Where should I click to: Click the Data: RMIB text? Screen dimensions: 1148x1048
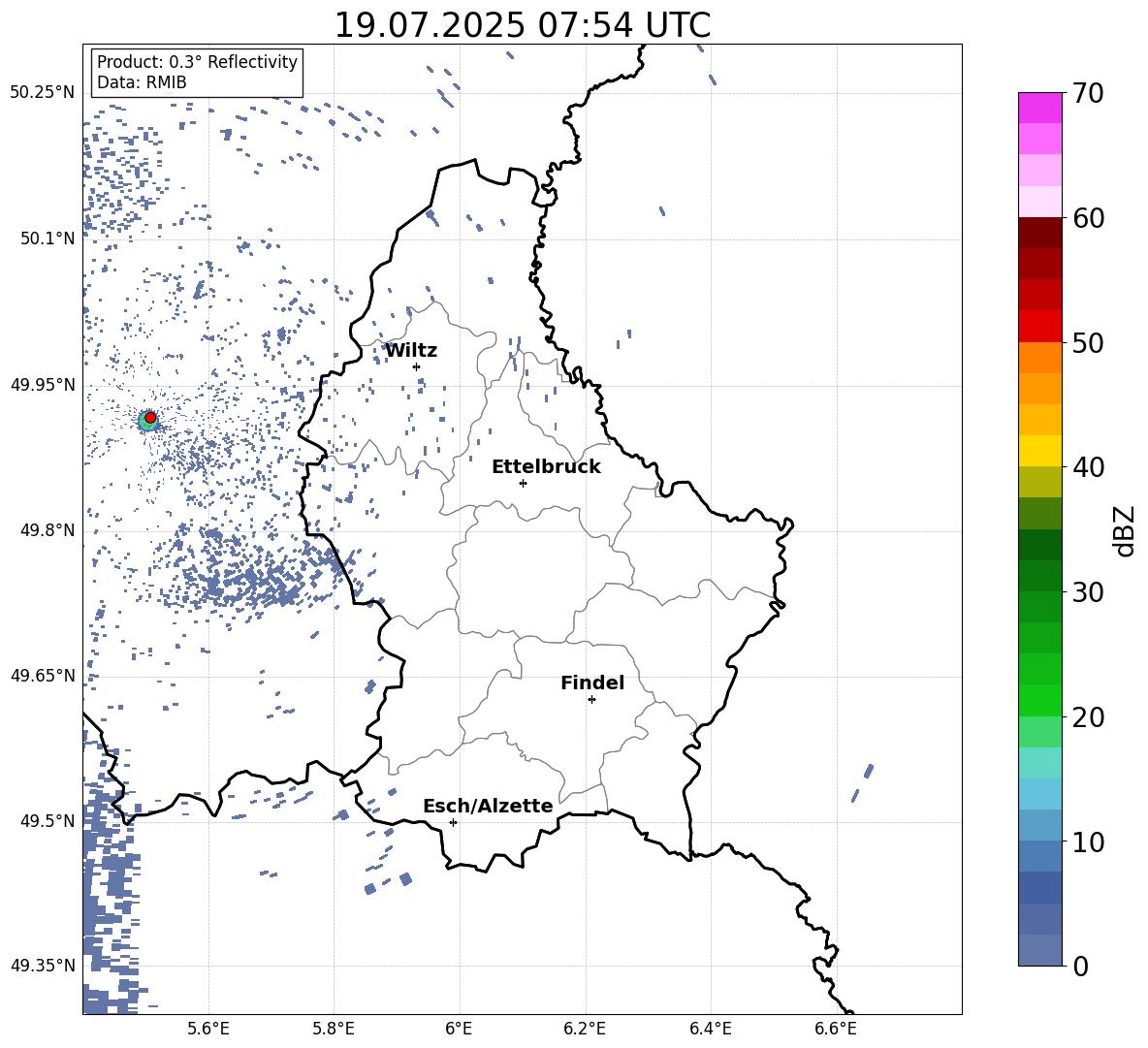(142, 82)
